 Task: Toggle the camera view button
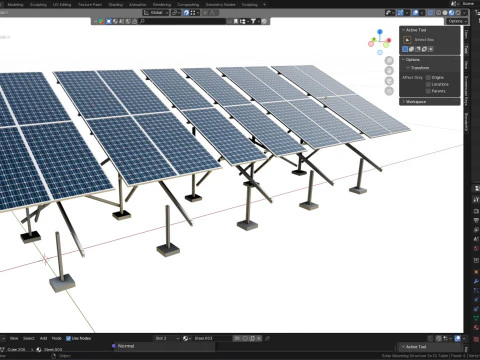coord(389,81)
